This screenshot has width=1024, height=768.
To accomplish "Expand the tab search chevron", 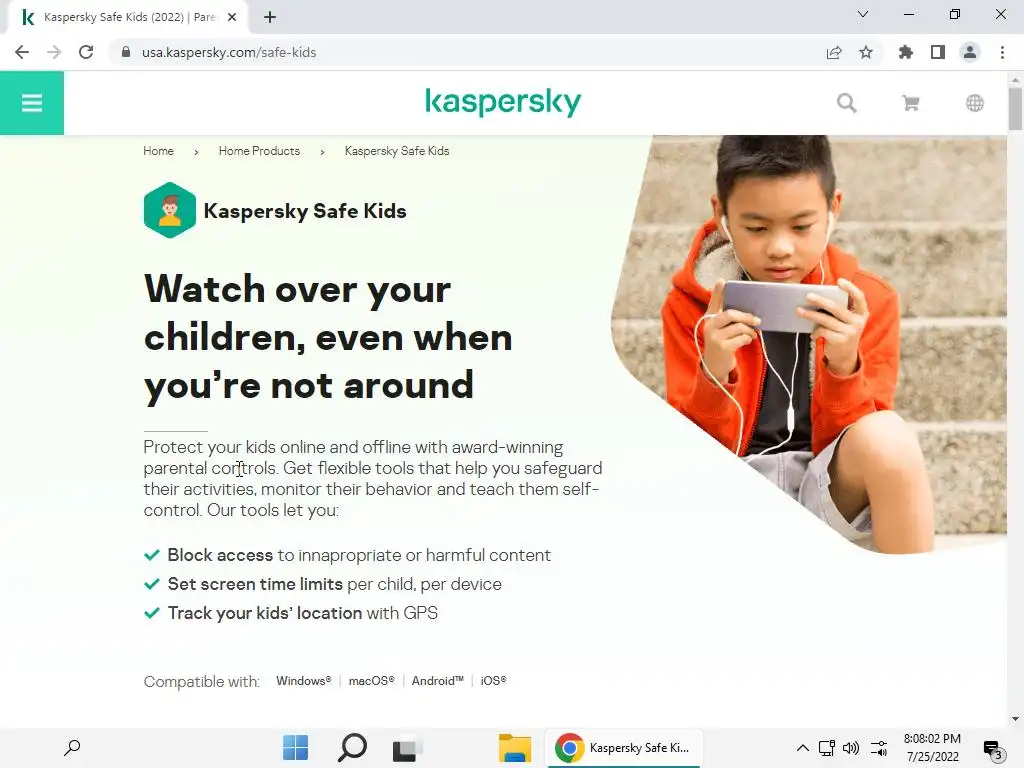I will click(x=863, y=14).
